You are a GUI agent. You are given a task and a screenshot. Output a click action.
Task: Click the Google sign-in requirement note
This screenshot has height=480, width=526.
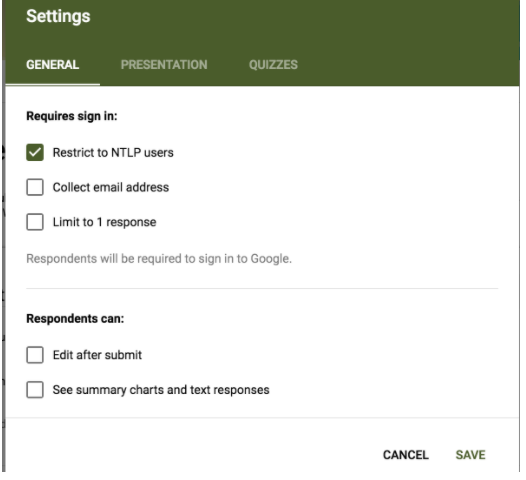(x=159, y=259)
